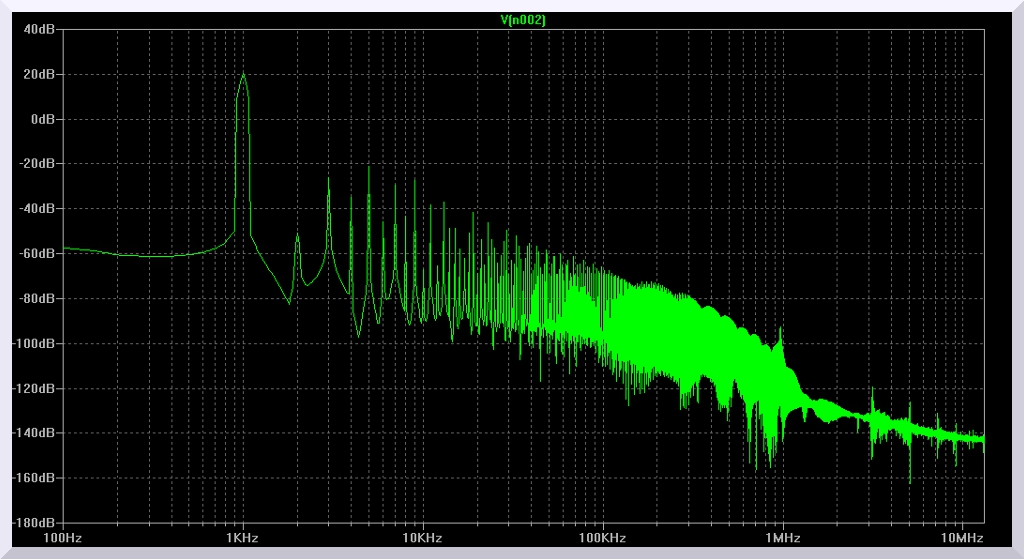The image size is (1024, 559).
Task: Click the -80dB vertical axis label
Action: click(38, 299)
